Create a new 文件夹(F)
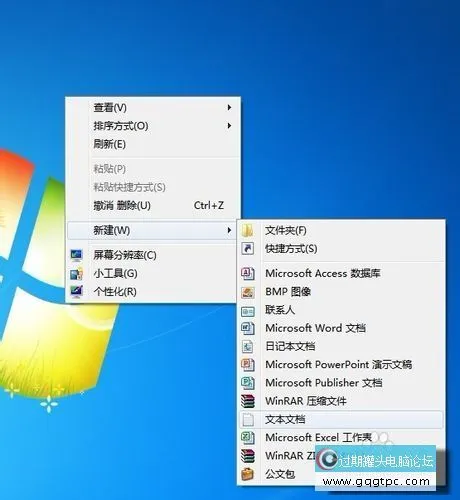 [x=341, y=230]
